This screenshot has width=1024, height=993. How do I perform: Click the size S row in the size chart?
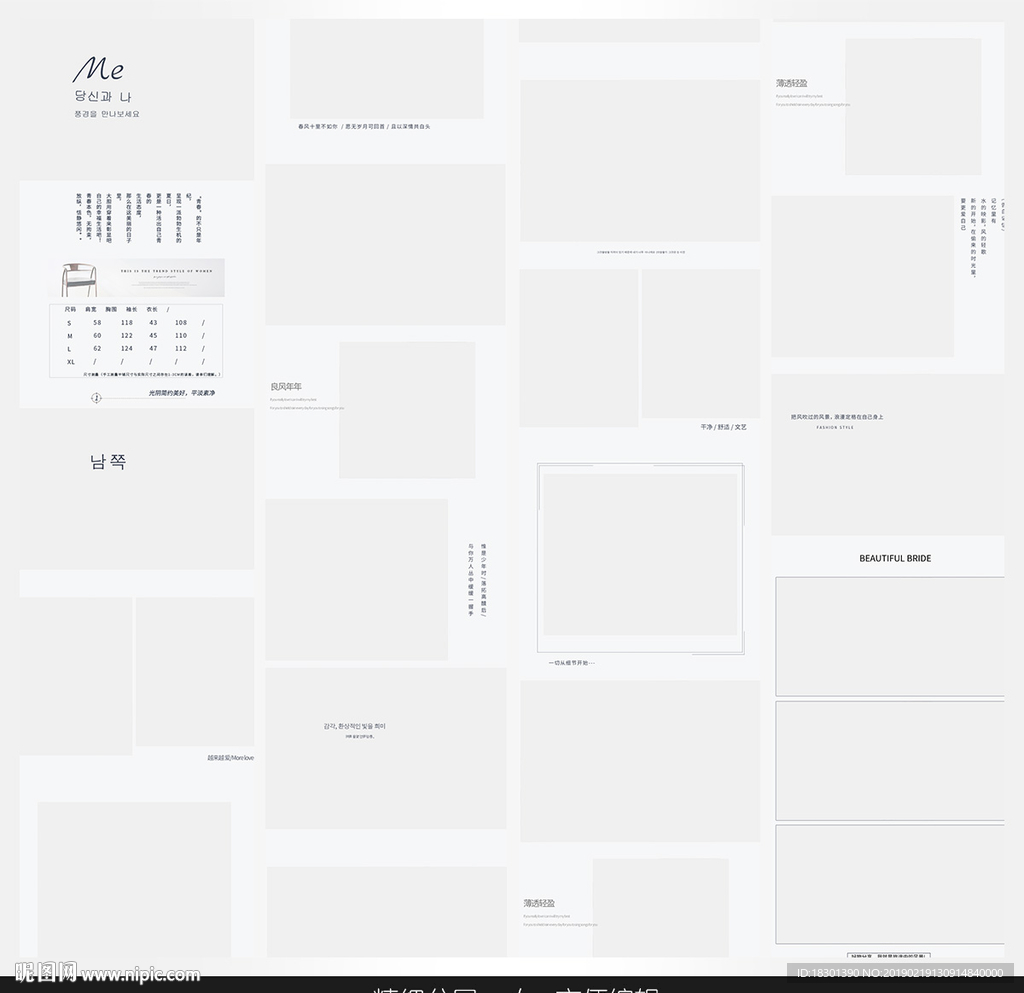tap(136, 323)
